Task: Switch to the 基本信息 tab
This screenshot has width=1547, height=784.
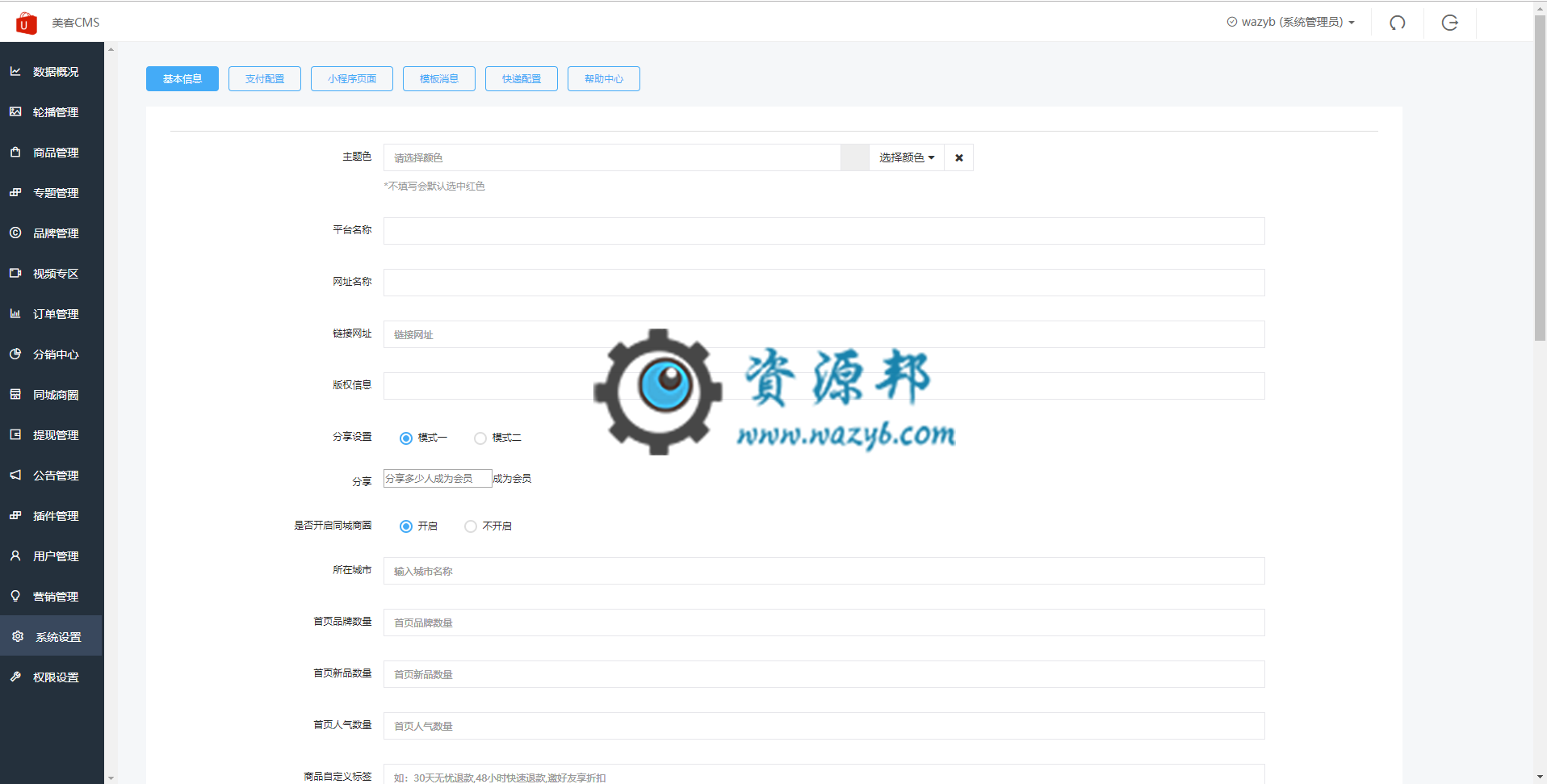Action: point(182,78)
